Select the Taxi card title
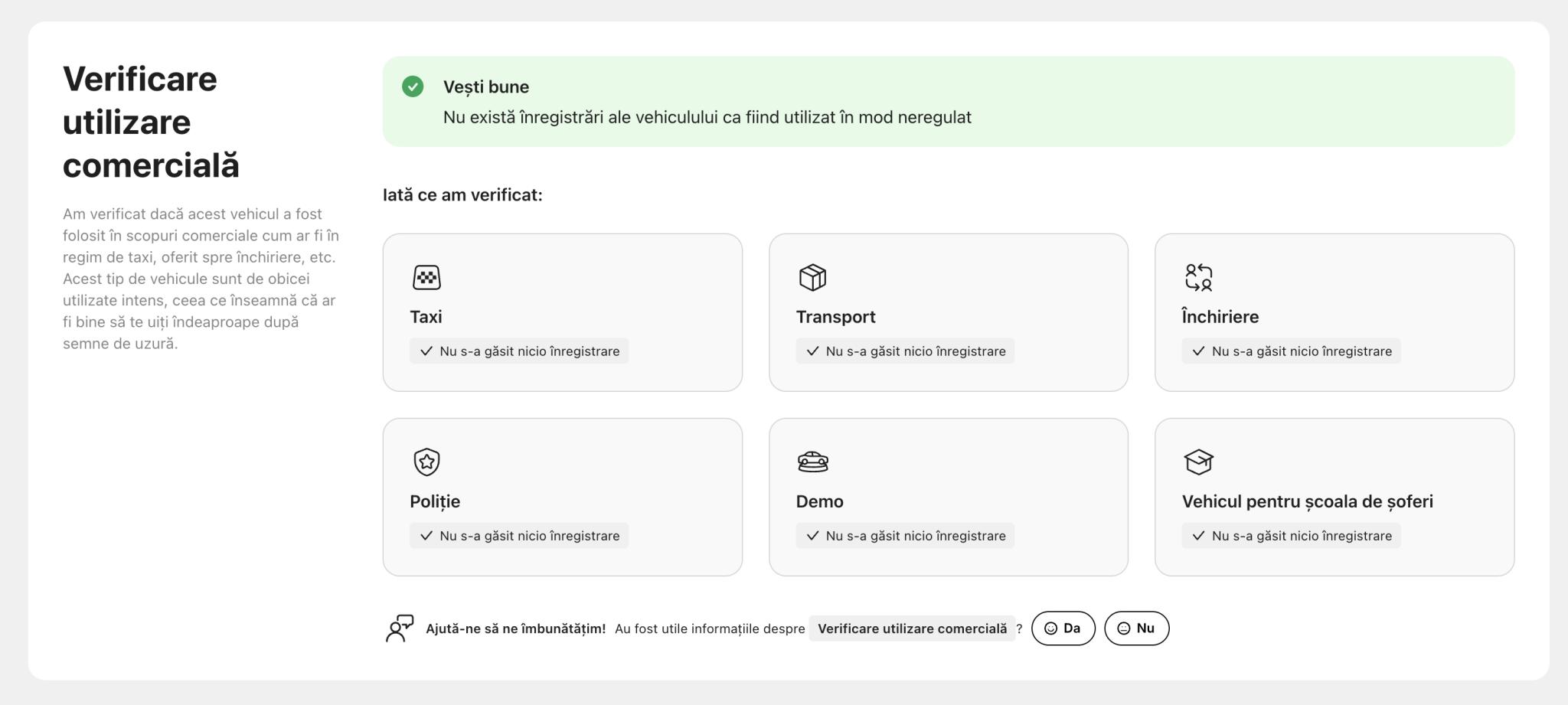The width and height of the screenshot is (1568, 705). (x=426, y=317)
